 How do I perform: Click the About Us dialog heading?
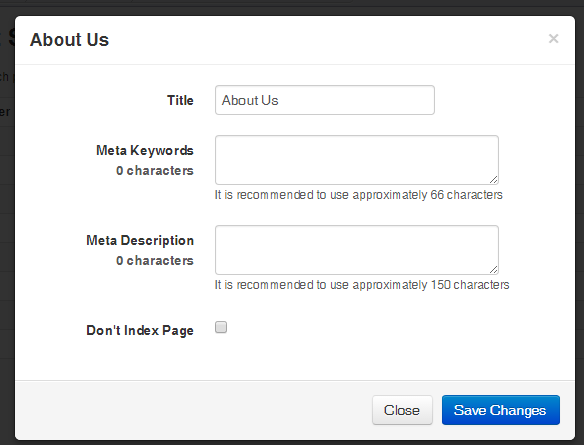pos(69,39)
